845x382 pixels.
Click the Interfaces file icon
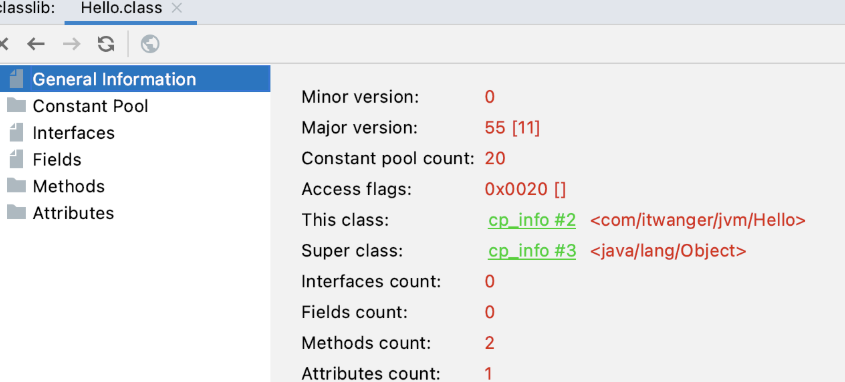pyautogui.click(x=17, y=133)
